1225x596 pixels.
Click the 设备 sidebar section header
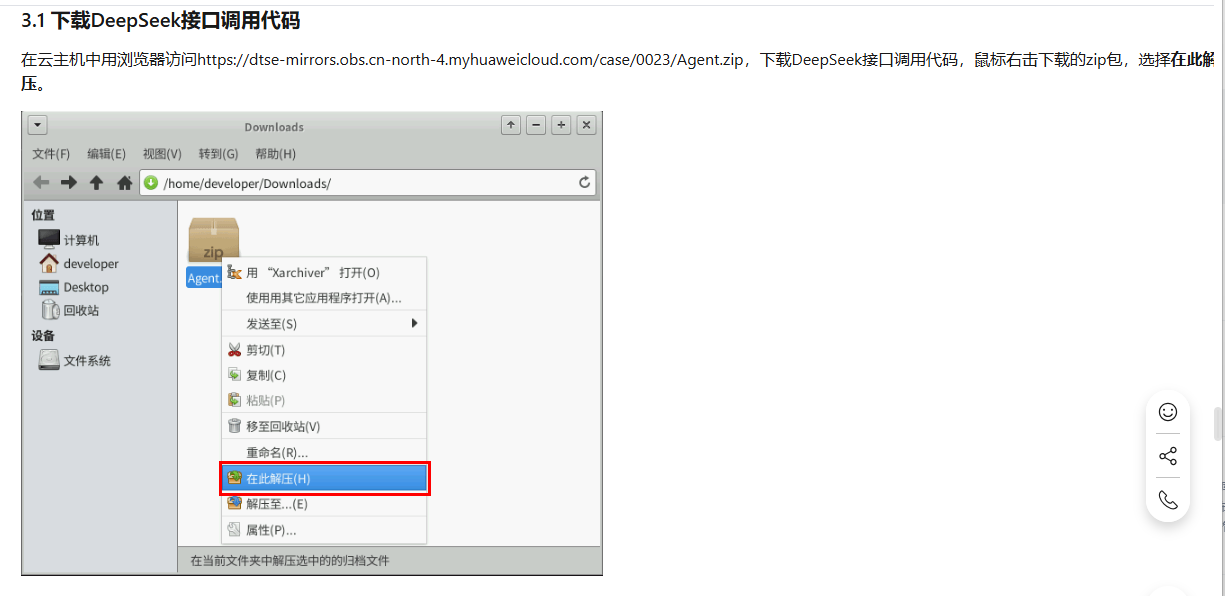coord(43,336)
